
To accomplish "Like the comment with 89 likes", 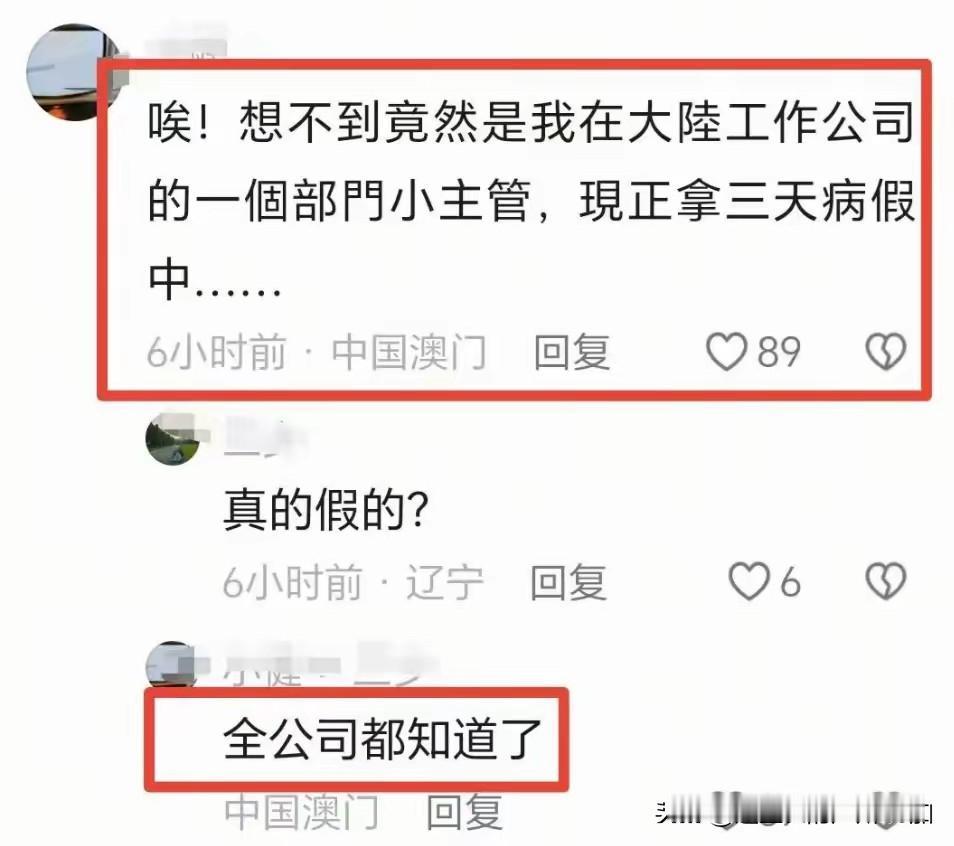I will pos(726,351).
